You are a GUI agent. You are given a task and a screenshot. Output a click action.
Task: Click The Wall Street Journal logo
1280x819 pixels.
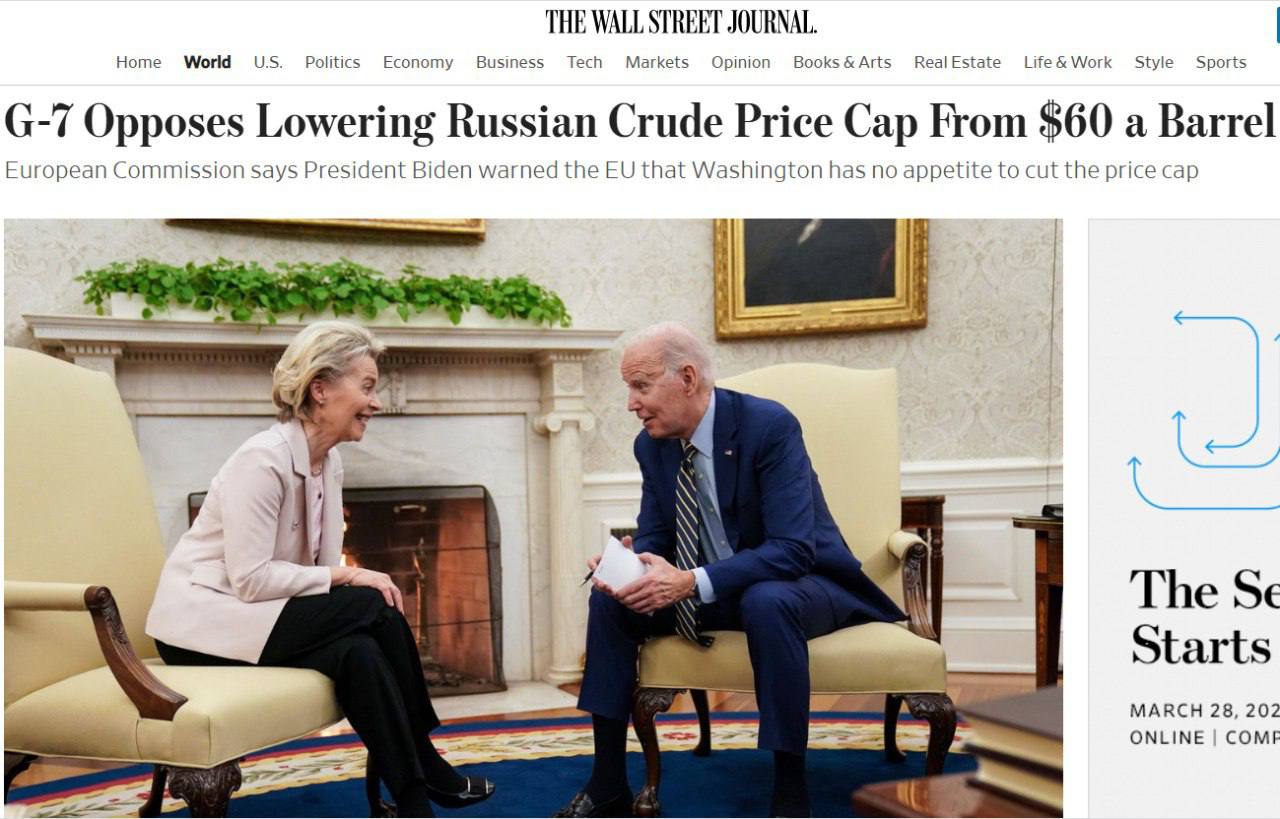coord(681,22)
